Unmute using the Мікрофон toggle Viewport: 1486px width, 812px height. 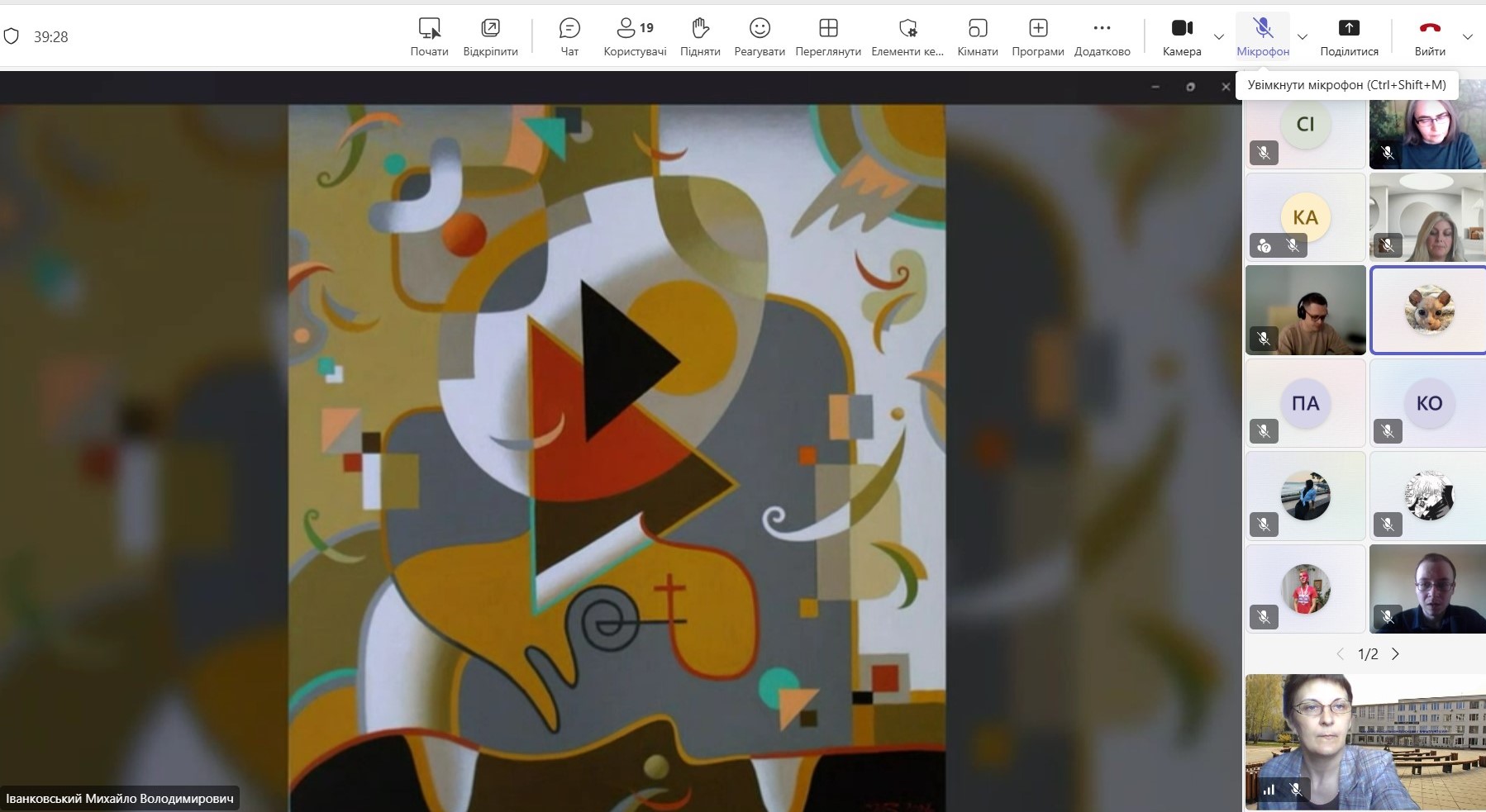click(1262, 36)
